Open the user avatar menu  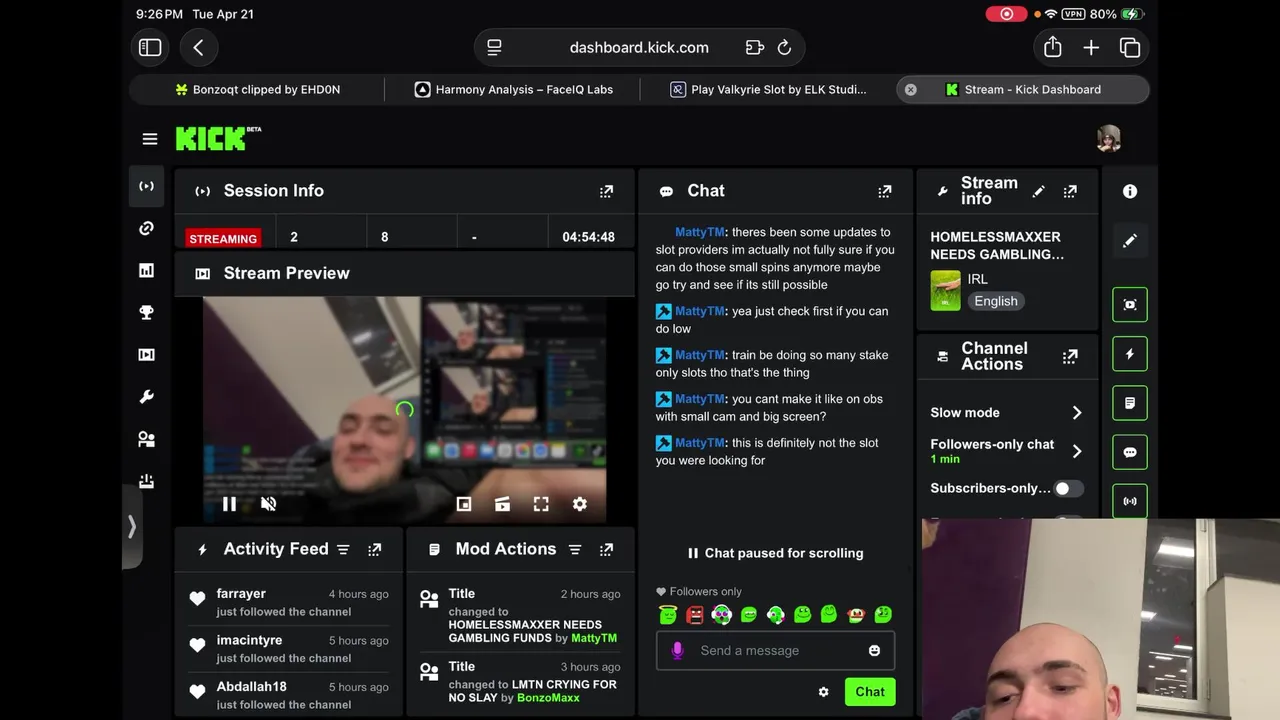click(x=1108, y=139)
